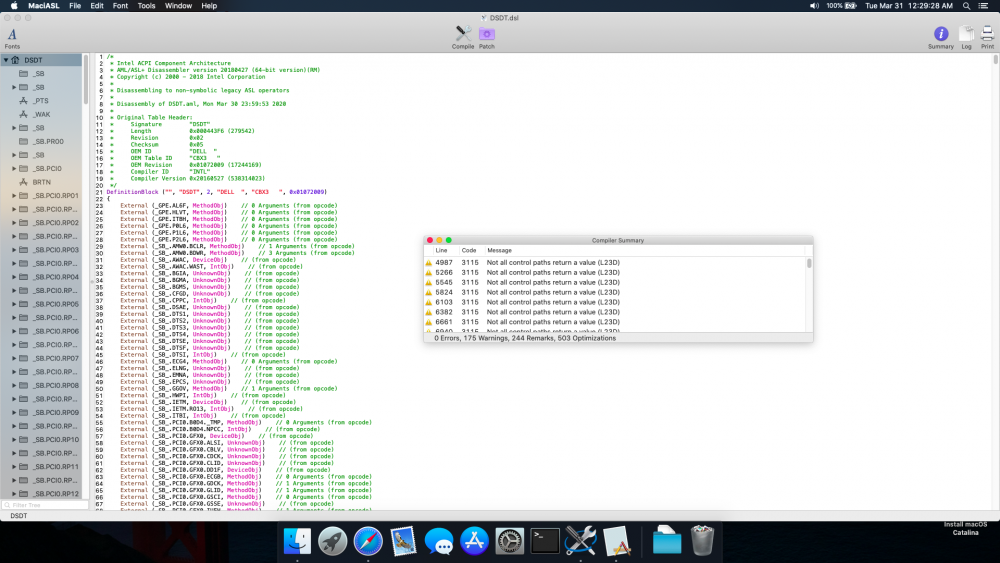Click the volume icon in menu bar
Screen dimensions: 1000x563
click(814, 6)
